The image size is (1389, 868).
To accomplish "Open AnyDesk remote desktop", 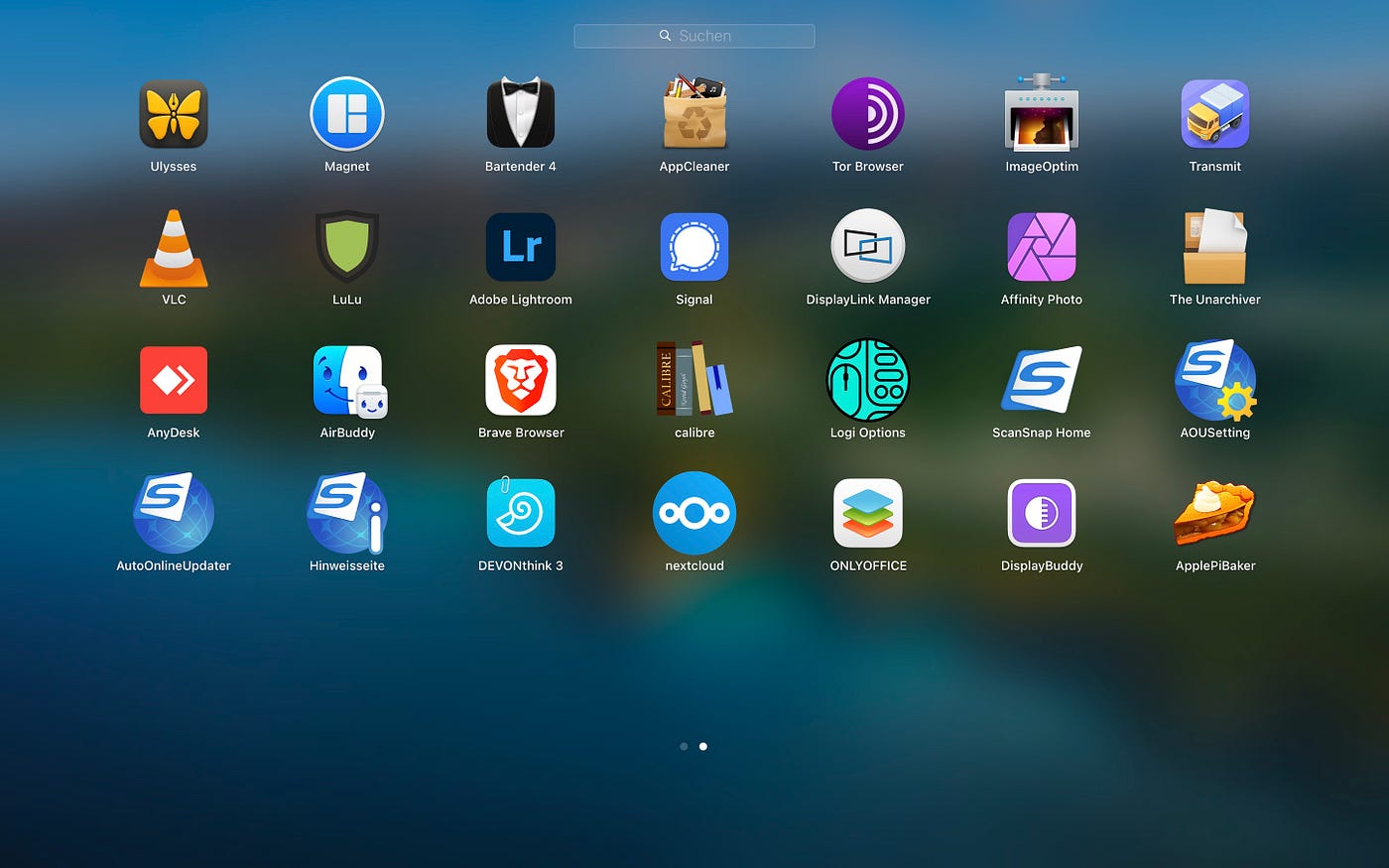I will pyautogui.click(x=174, y=380).
